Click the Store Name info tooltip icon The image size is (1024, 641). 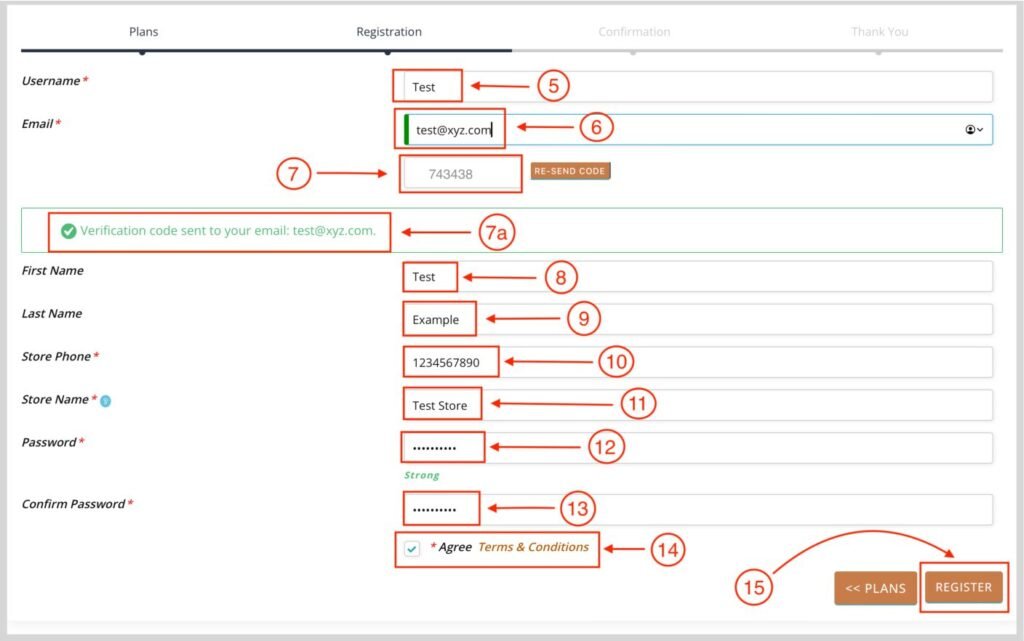(x=106, y=401)
